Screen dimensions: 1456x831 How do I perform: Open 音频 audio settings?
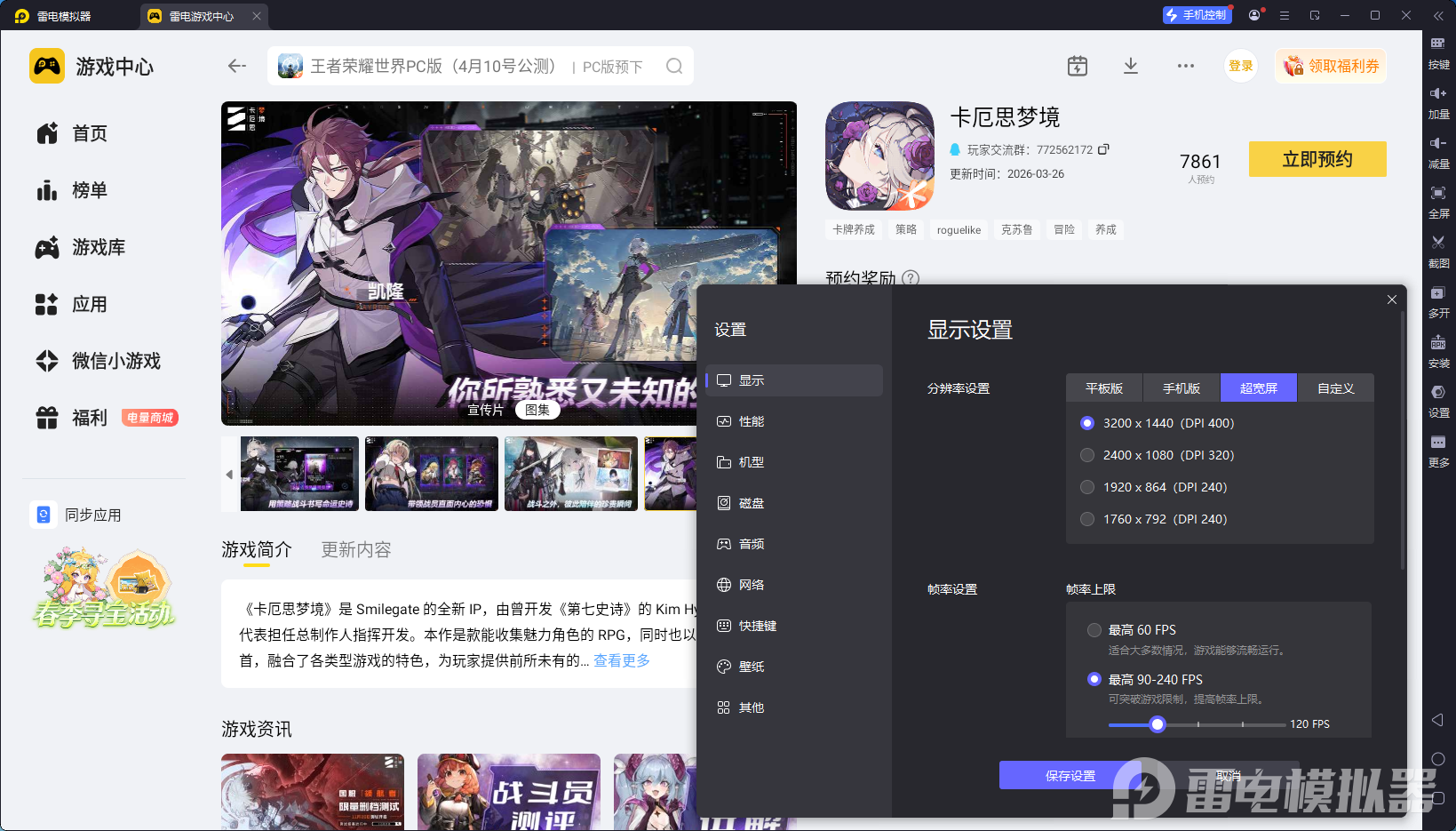(794, 544)
